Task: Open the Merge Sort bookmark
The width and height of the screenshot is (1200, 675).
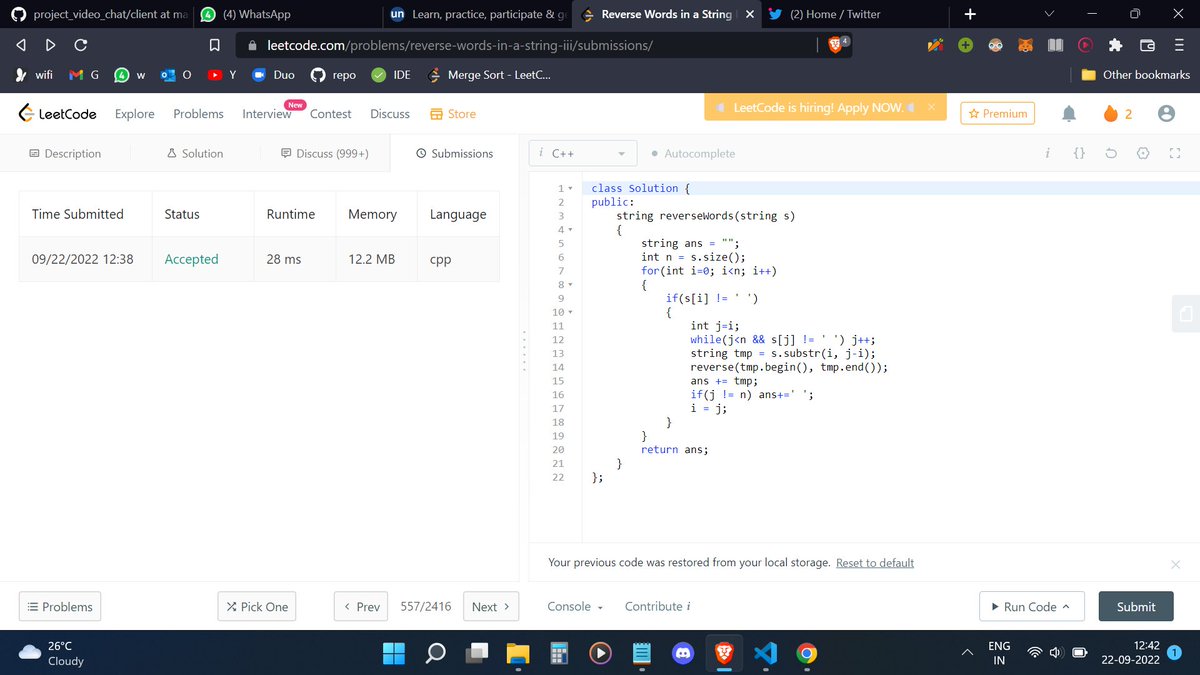Action: pos(487,75)
